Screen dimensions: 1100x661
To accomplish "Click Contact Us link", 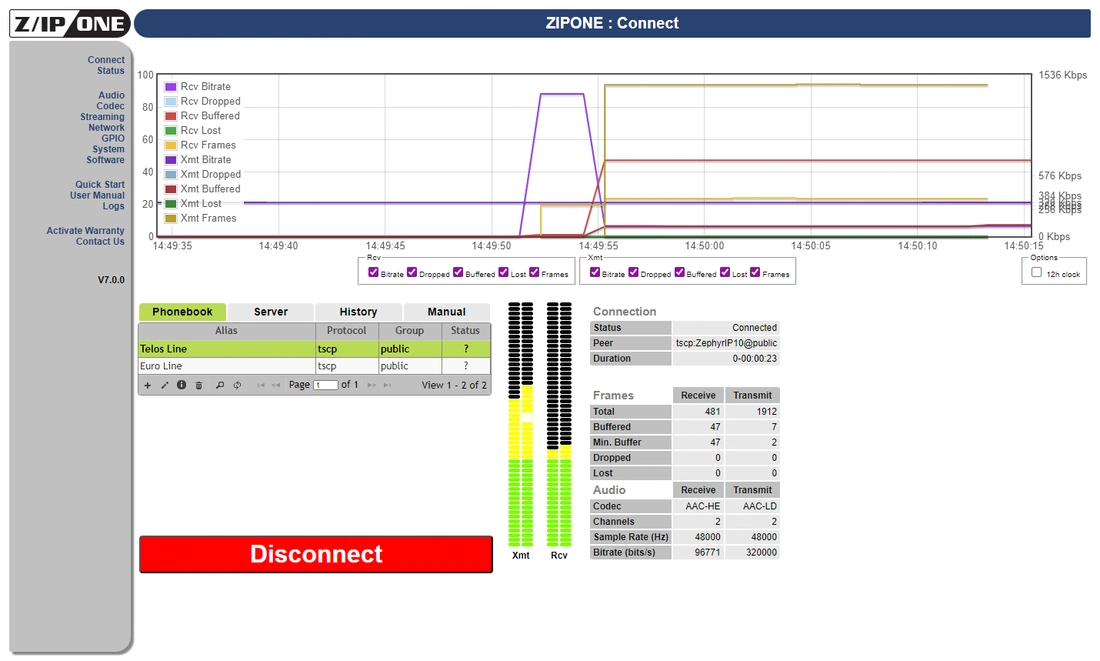I will (100, 241).
